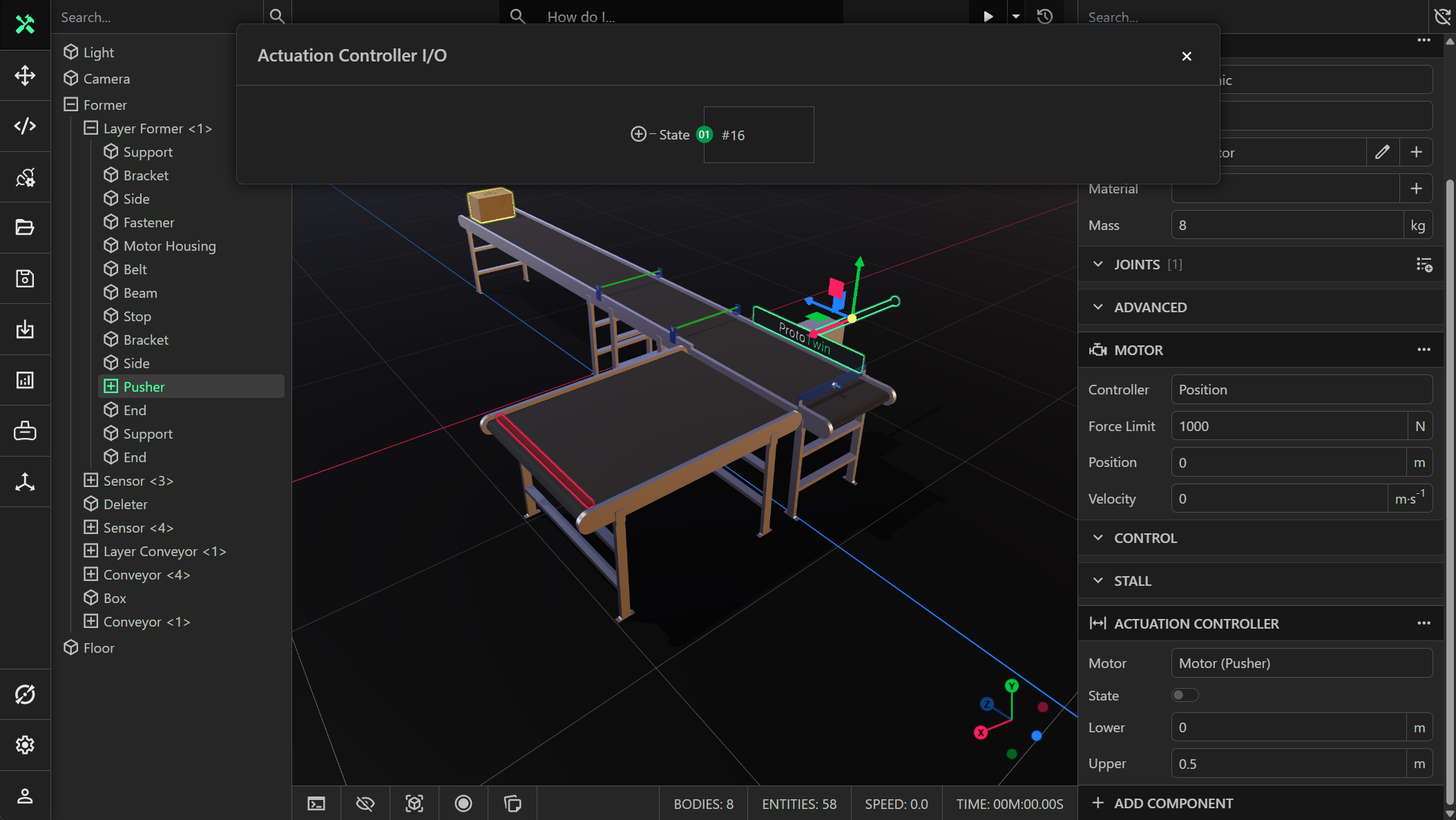Save the project using the save icon
This screenshot has height=820, width=1456.
tap(25, 278)
